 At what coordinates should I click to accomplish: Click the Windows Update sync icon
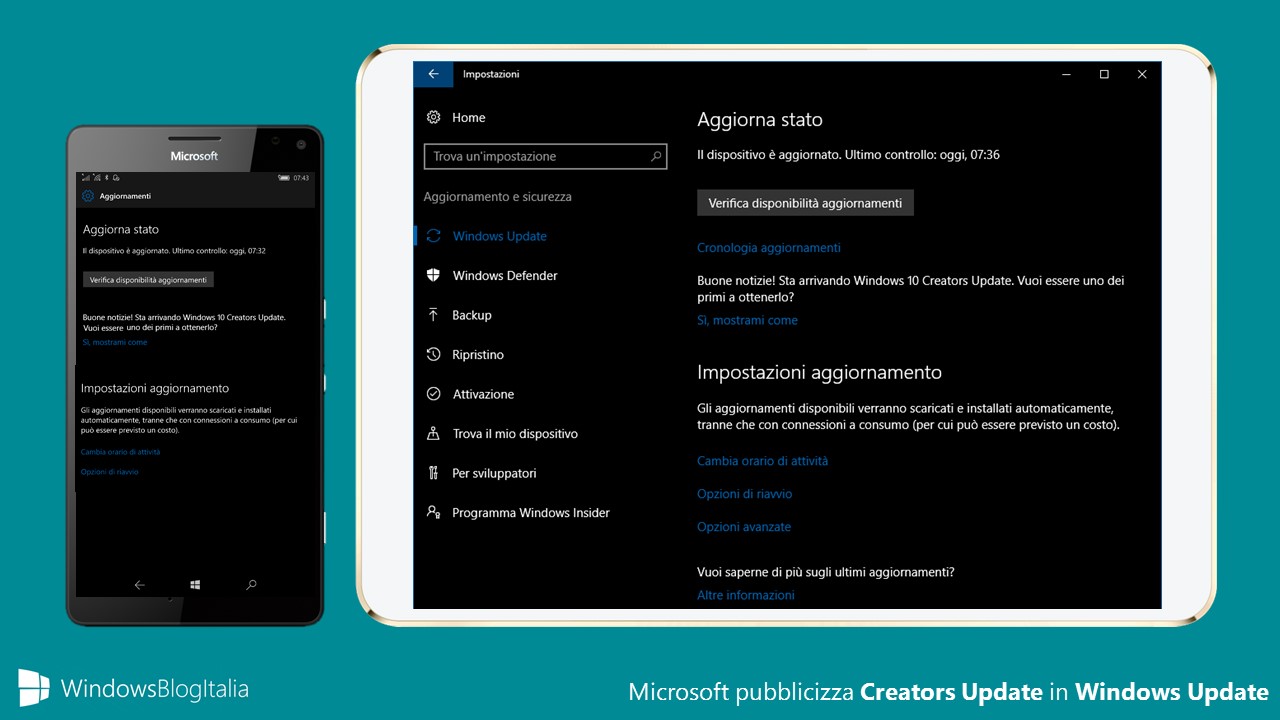(433, 236)
